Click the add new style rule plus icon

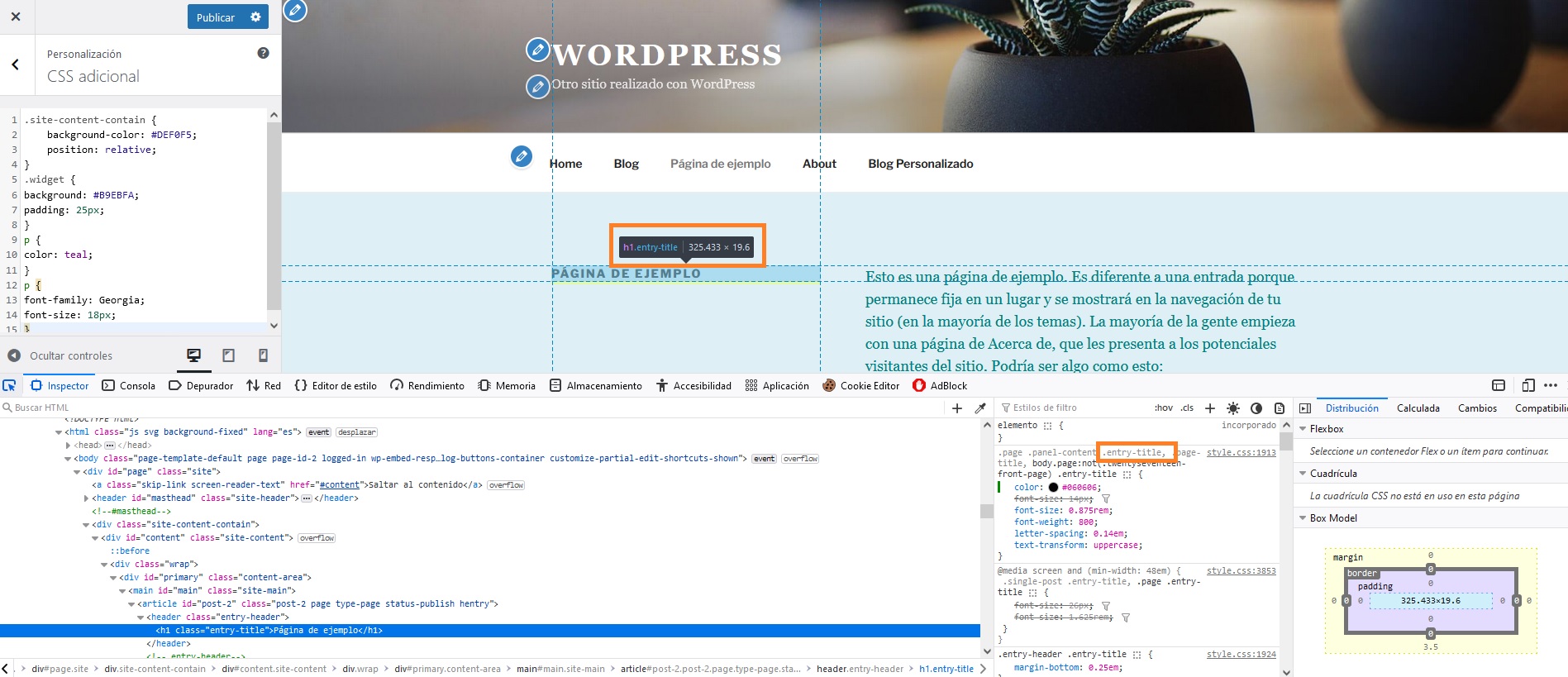tap(1210, 408)
